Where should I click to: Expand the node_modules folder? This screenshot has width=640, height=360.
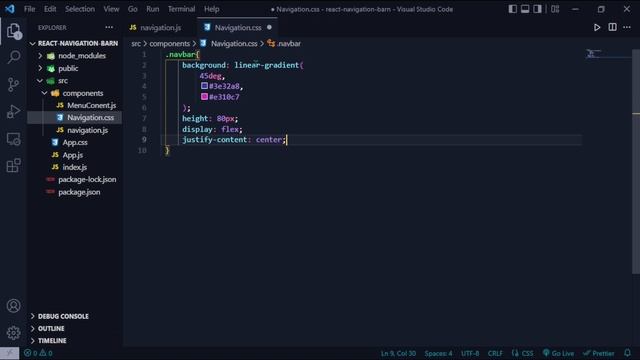[x=74, y=56]
